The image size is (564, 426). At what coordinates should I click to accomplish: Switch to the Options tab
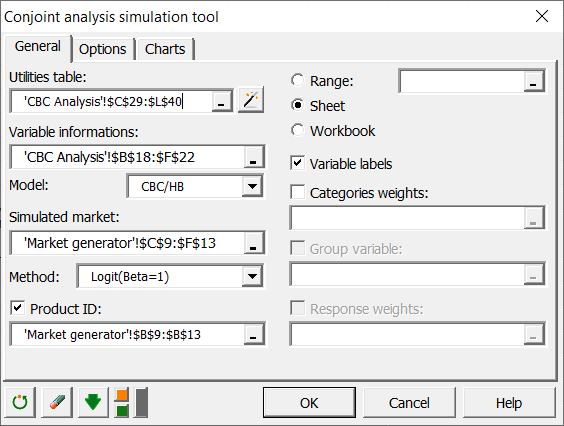pyautogui.click(x=103, y=49)
